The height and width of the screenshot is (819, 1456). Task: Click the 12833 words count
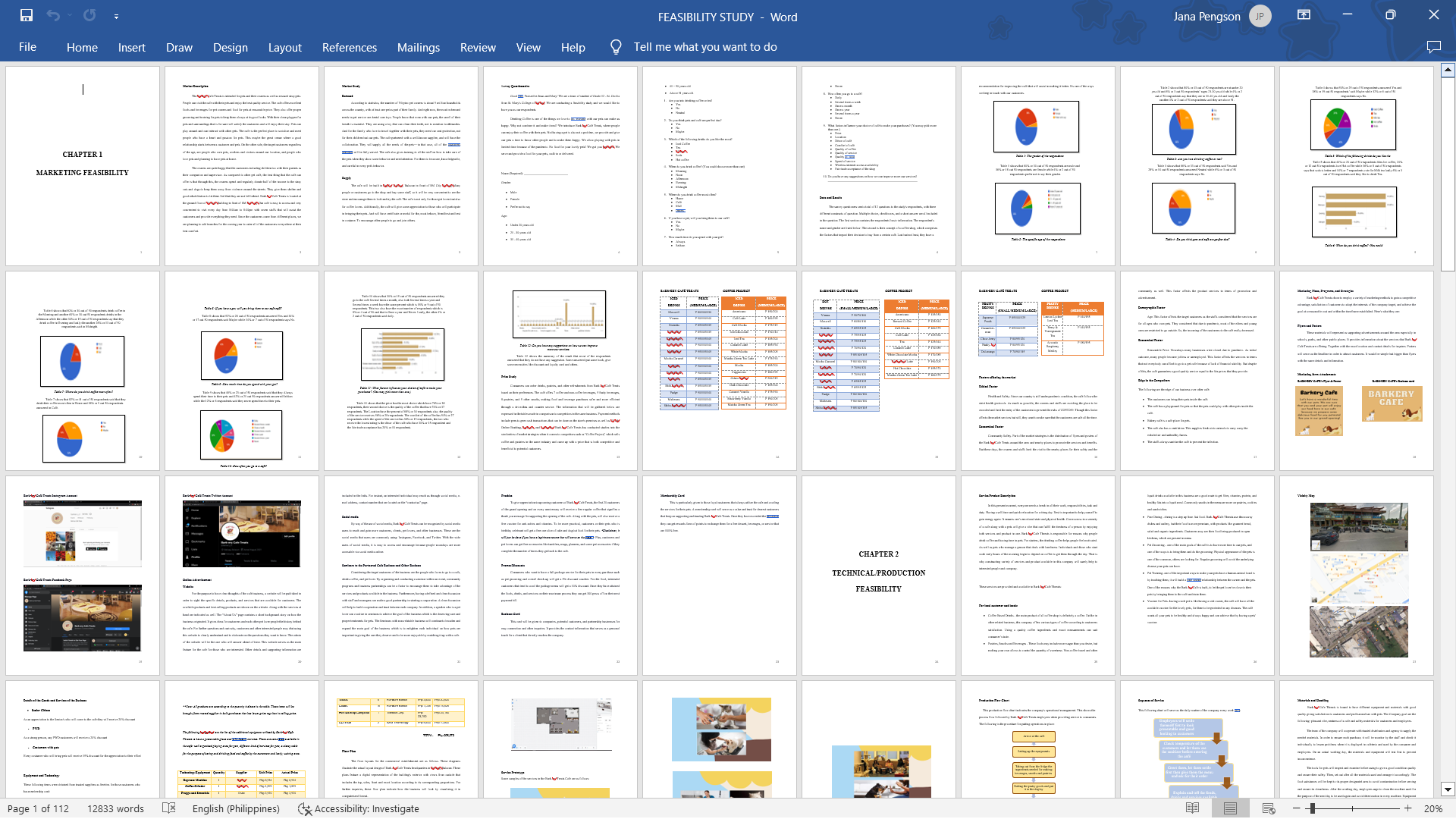tap(115, 808)
